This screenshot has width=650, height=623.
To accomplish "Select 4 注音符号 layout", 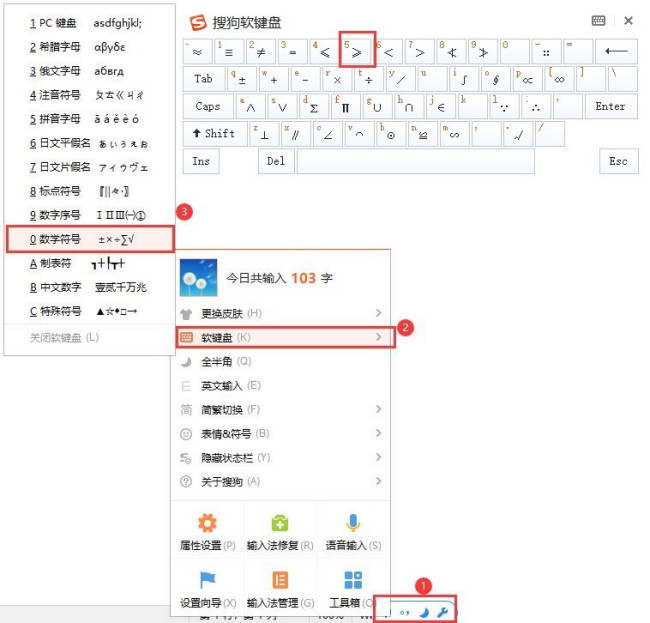I will [x=90, y=95].
